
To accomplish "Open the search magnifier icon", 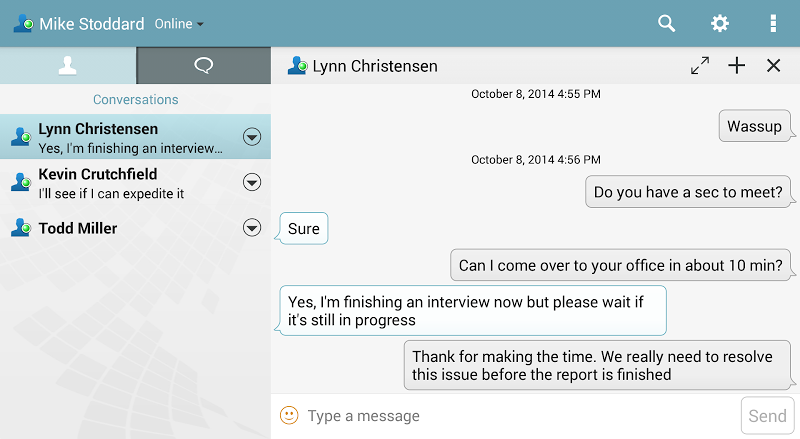I will point(666,23).
